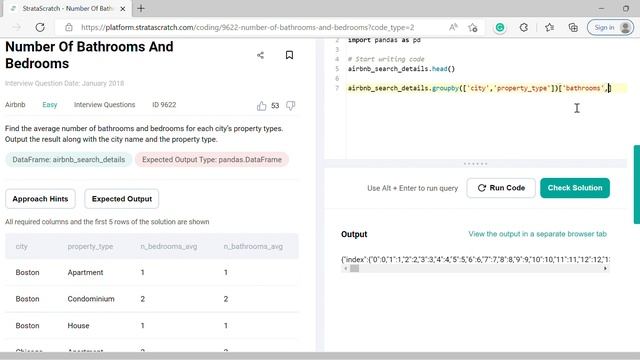Click the city column header

[x=22, y=247]
